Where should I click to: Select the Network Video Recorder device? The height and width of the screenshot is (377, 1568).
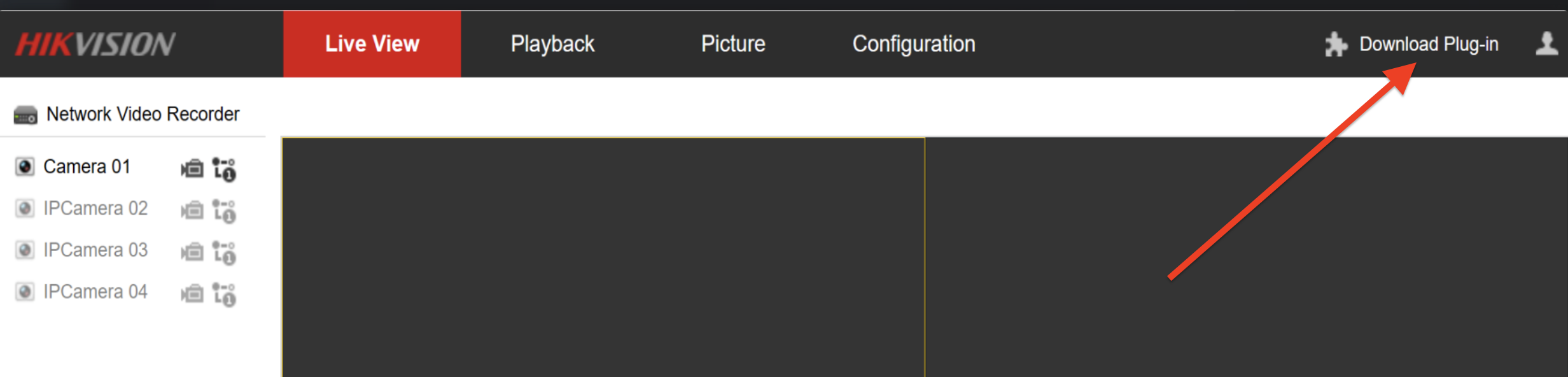coord(143,114)
